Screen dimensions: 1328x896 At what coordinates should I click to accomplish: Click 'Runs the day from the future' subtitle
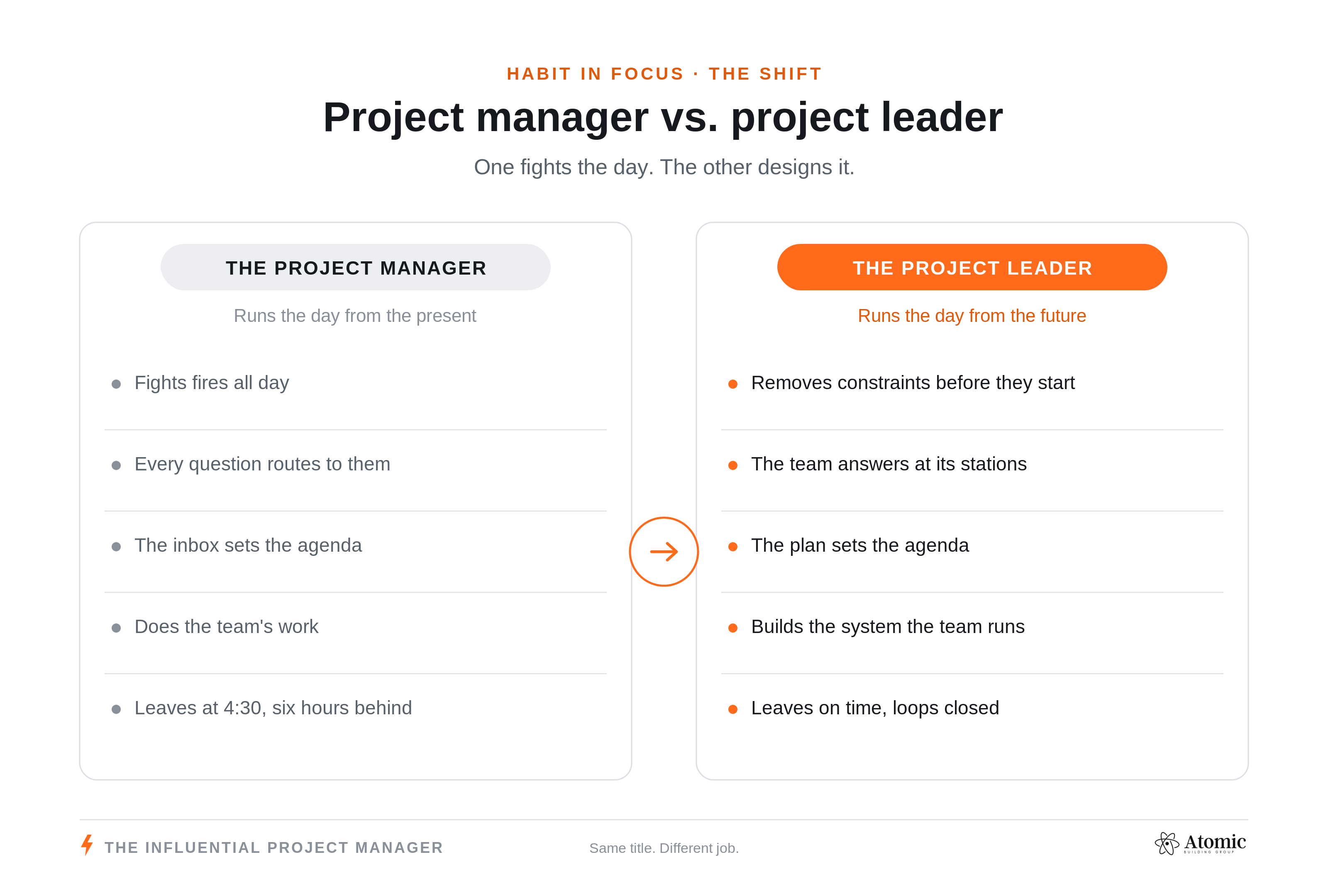point(972,316)
